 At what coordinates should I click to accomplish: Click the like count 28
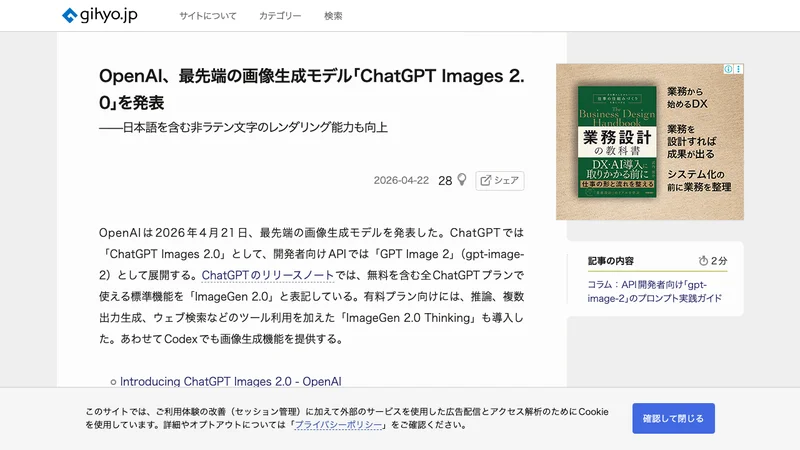click(445, 181)
